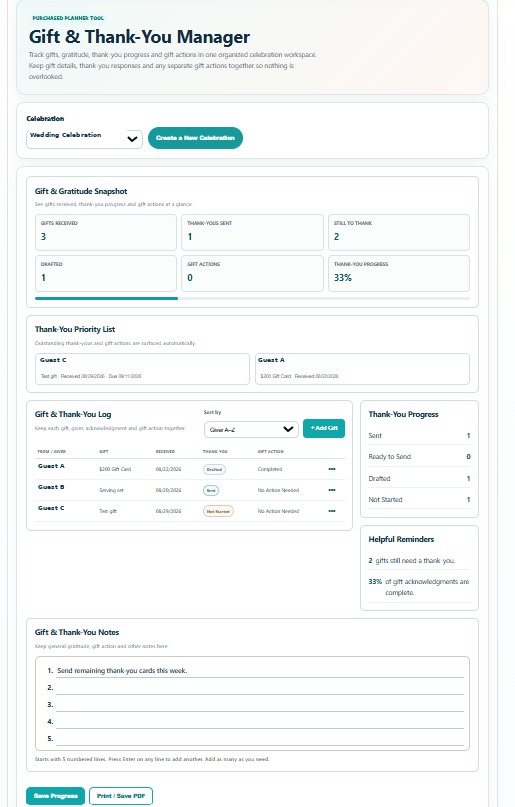Open the three-dot menu for Guest A
515x807 pixels.
[x=332, y=469]
